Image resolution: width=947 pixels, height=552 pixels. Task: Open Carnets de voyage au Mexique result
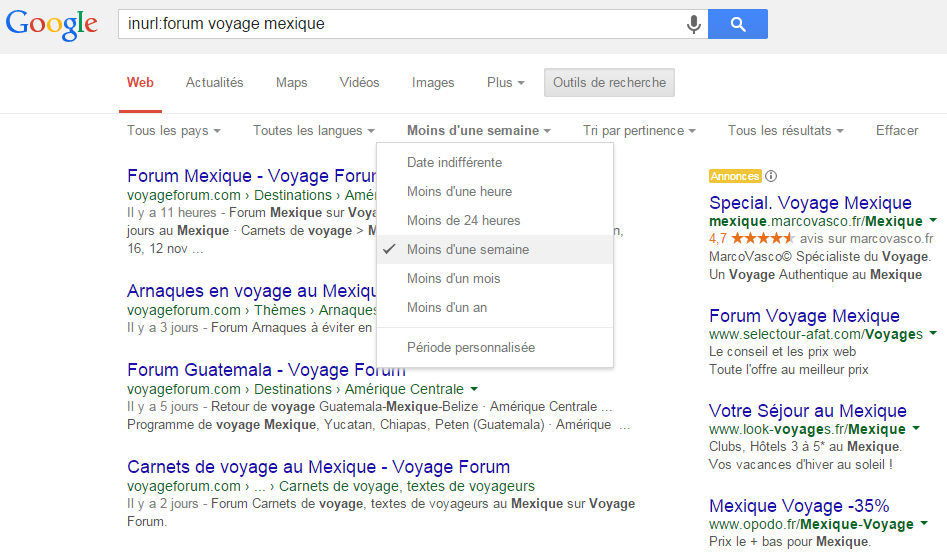(x=318, y=467)
